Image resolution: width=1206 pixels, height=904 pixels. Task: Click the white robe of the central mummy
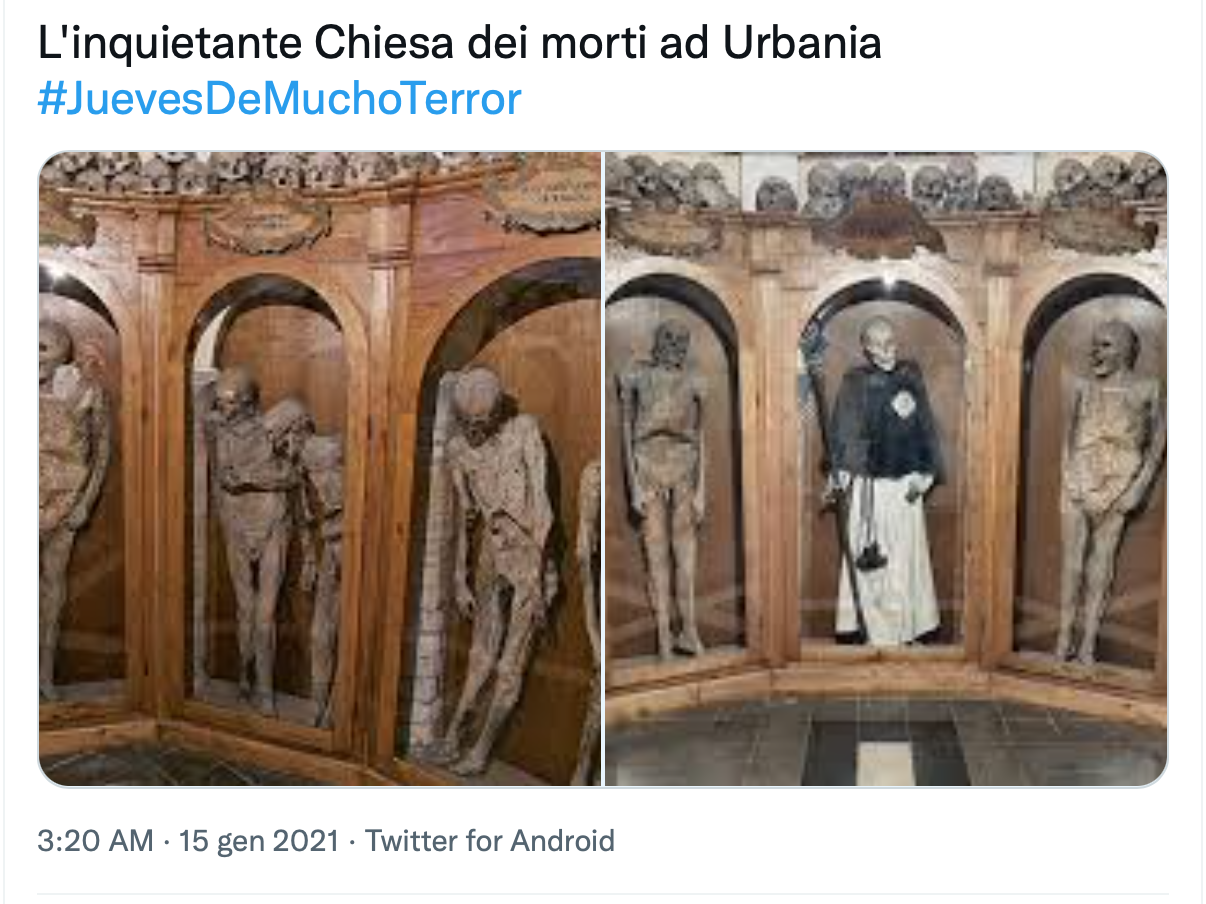pyautogui.click(x=890, y=565)
